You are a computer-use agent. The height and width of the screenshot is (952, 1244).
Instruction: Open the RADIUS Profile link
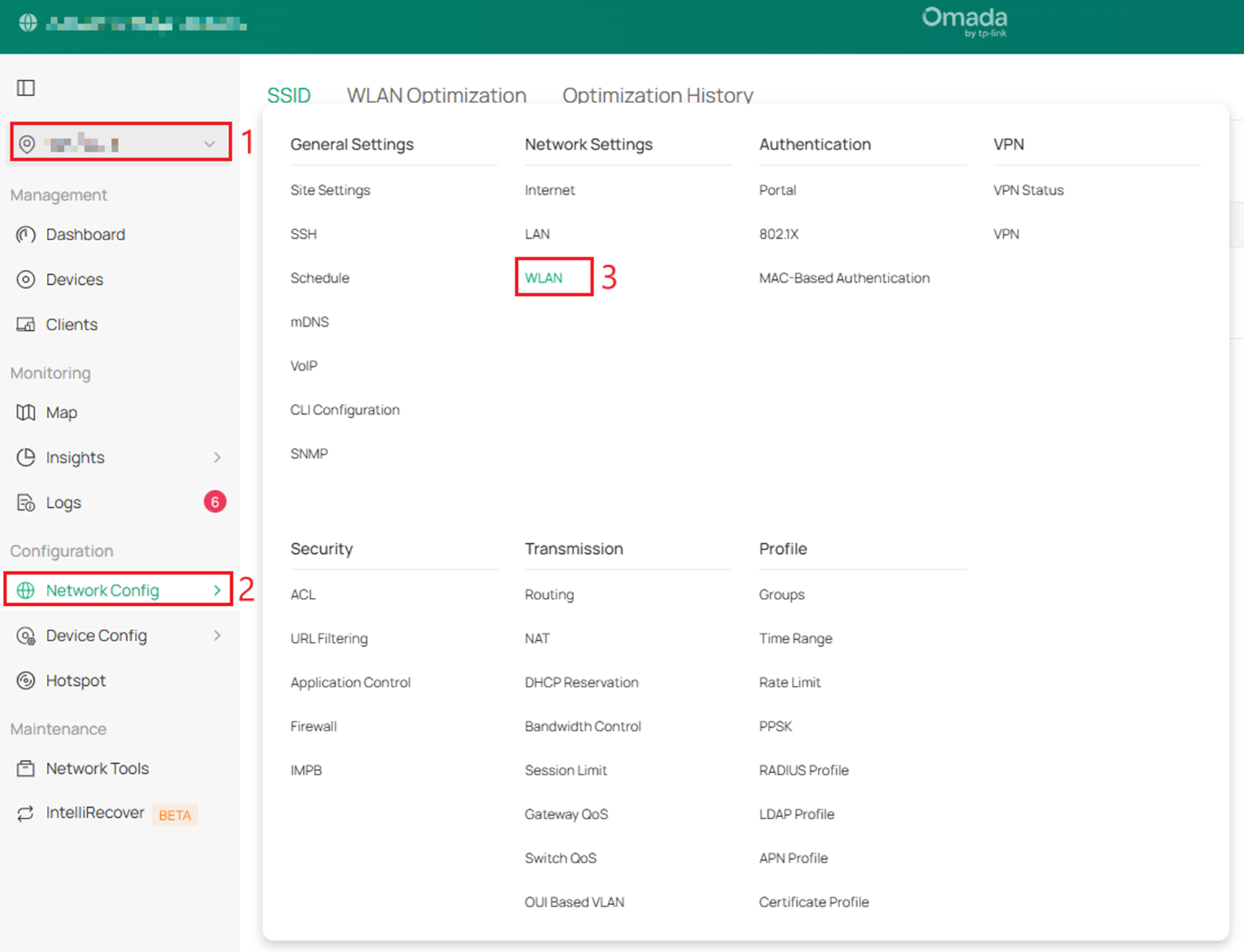[803, 770]
